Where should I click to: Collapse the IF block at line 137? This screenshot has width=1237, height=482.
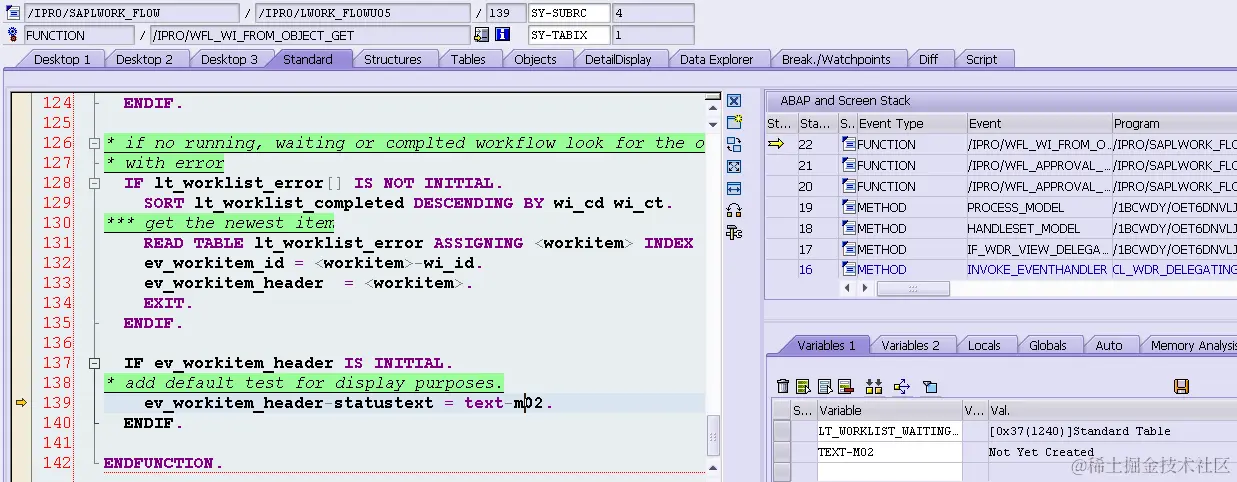click(x=95, y=363)
